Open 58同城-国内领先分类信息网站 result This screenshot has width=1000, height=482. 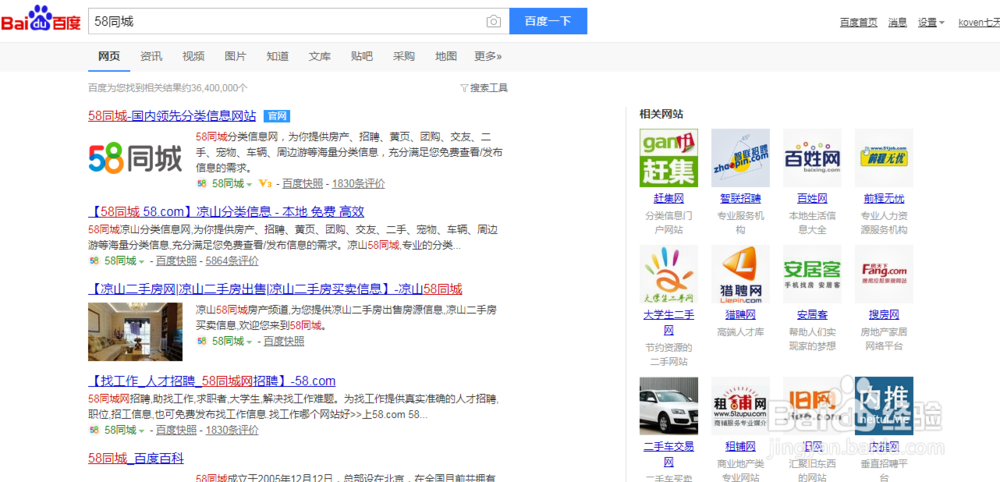tap(172, 116)
